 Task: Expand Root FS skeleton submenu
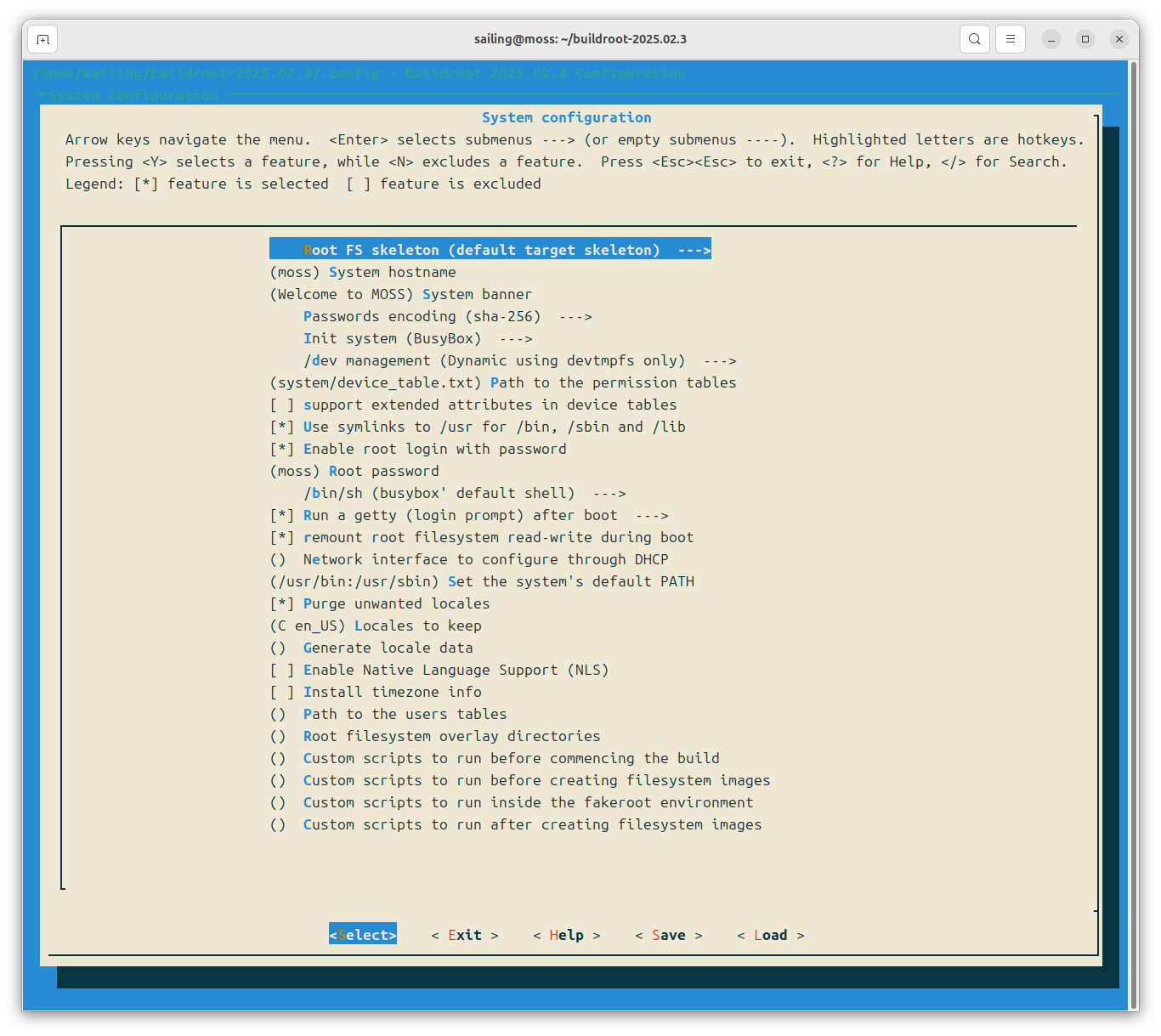[490, 250]
